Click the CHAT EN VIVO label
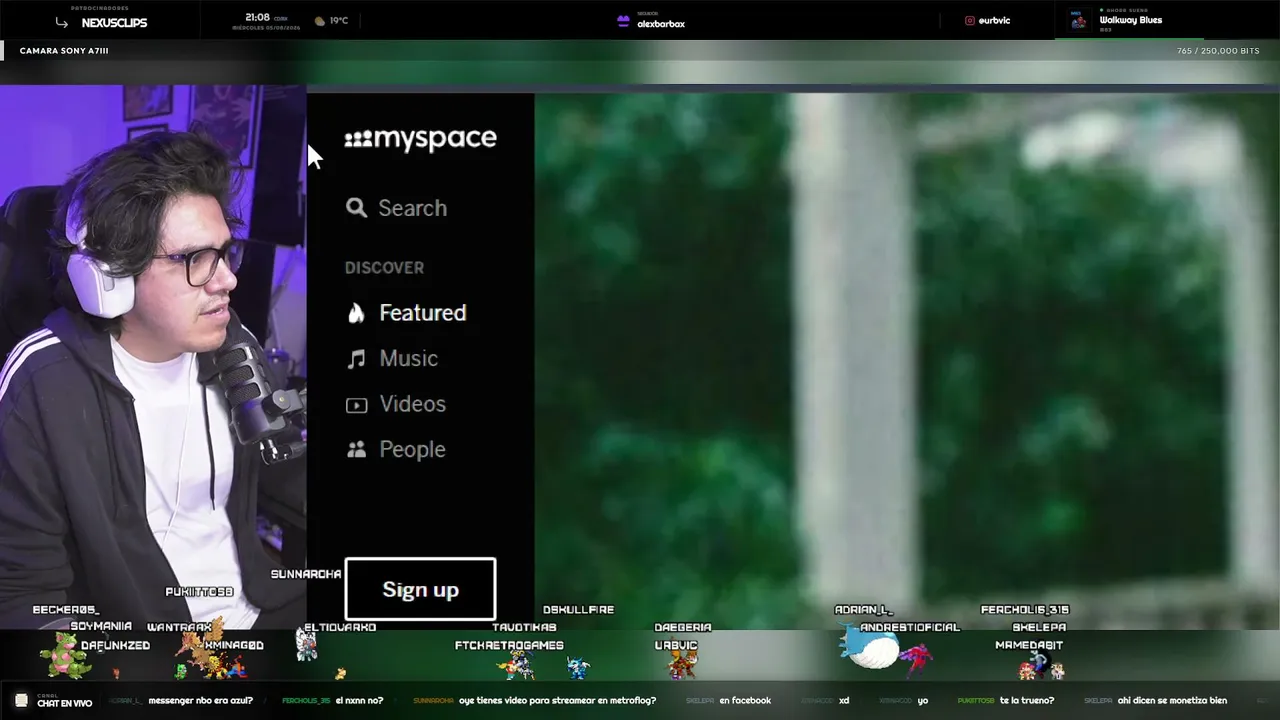 coord(65,703)
